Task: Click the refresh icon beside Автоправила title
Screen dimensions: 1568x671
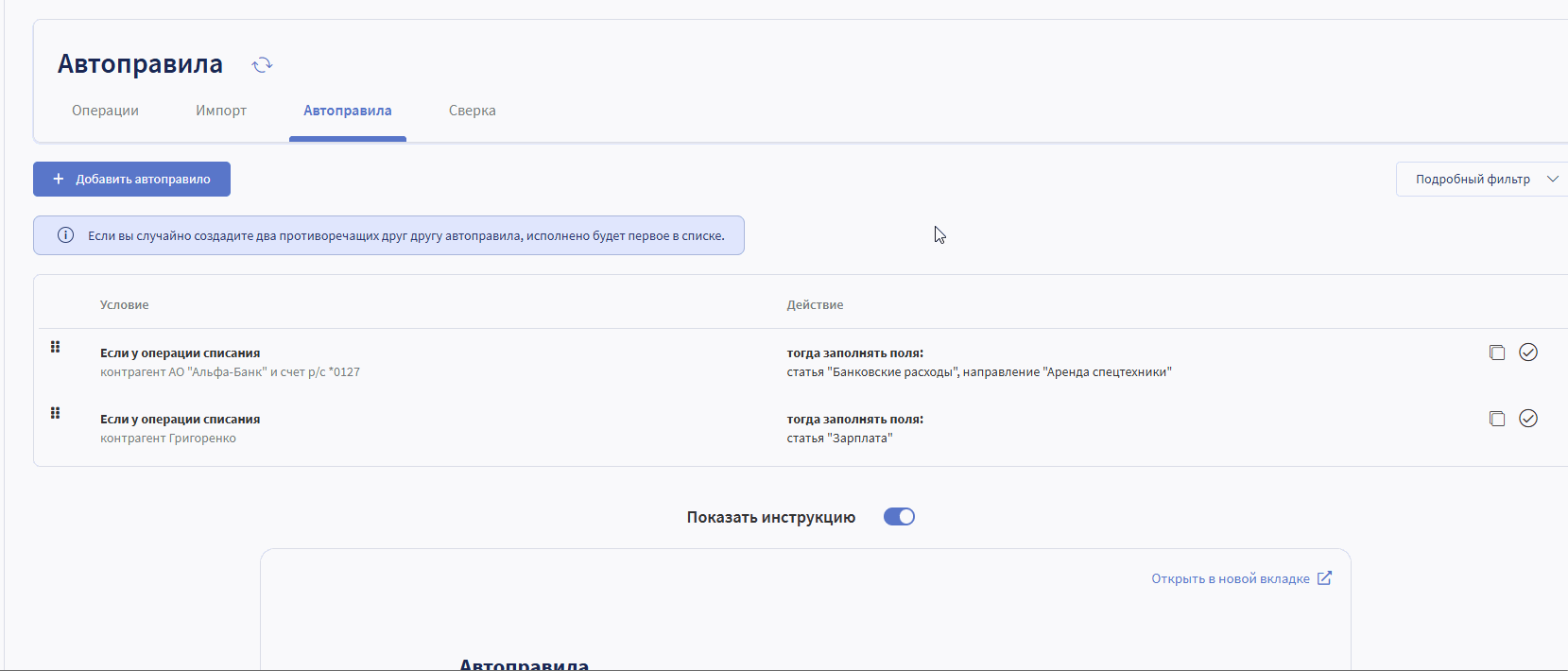Action: (x=262, y=64)
